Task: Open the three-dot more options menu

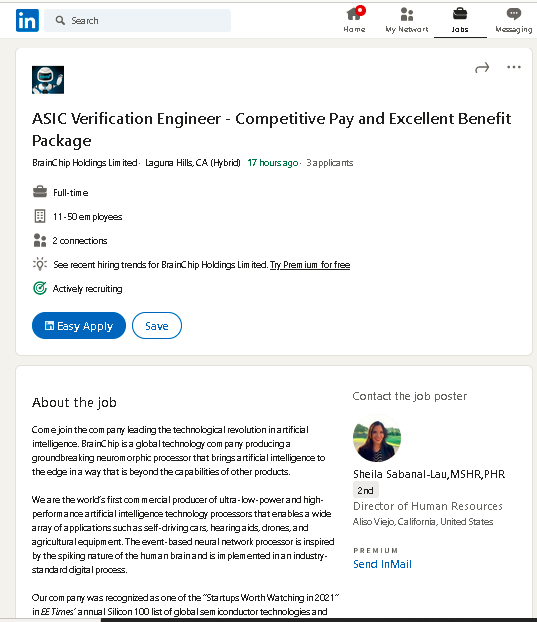Action: 514,67
